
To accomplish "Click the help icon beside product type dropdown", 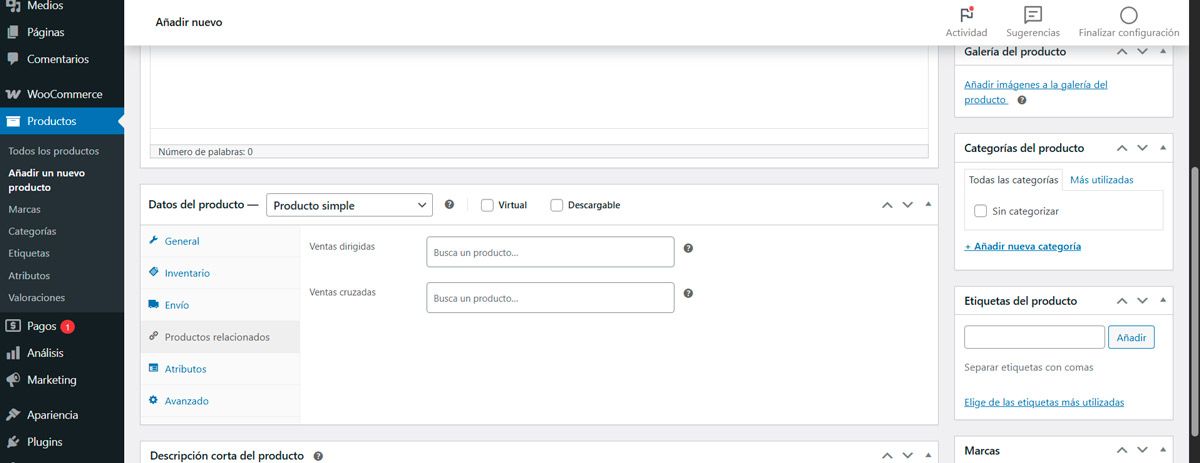I will [x=449, y=204].
